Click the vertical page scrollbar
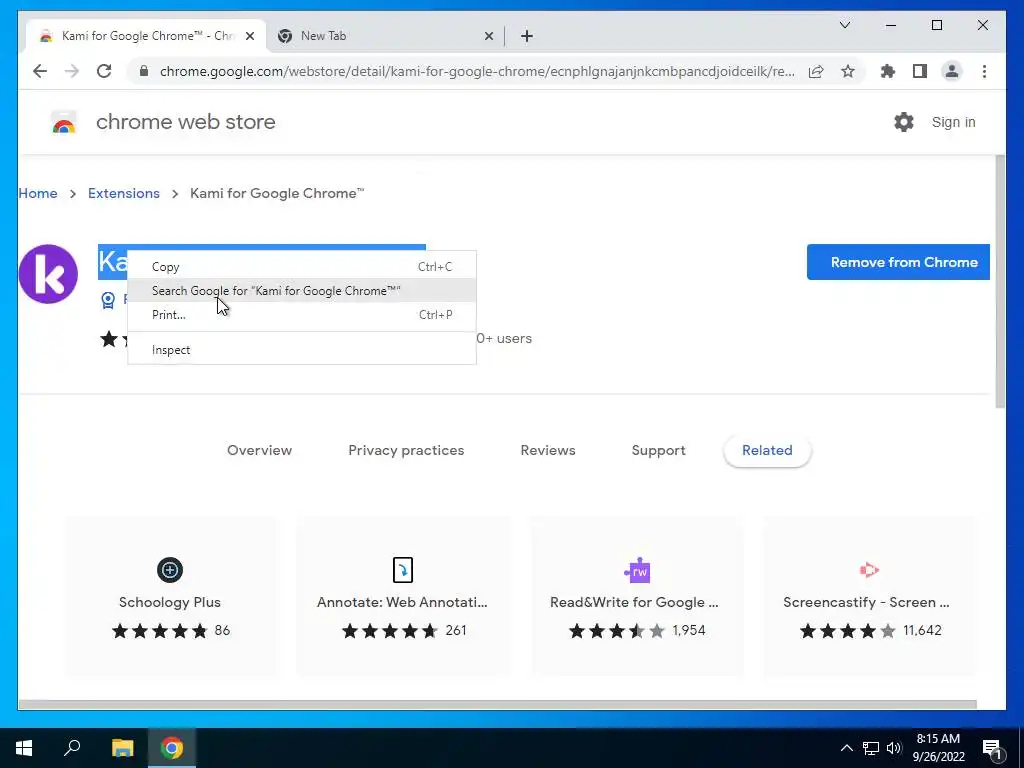The width and height of the screenshot is (1024, 768). (x=1000, y=281)
